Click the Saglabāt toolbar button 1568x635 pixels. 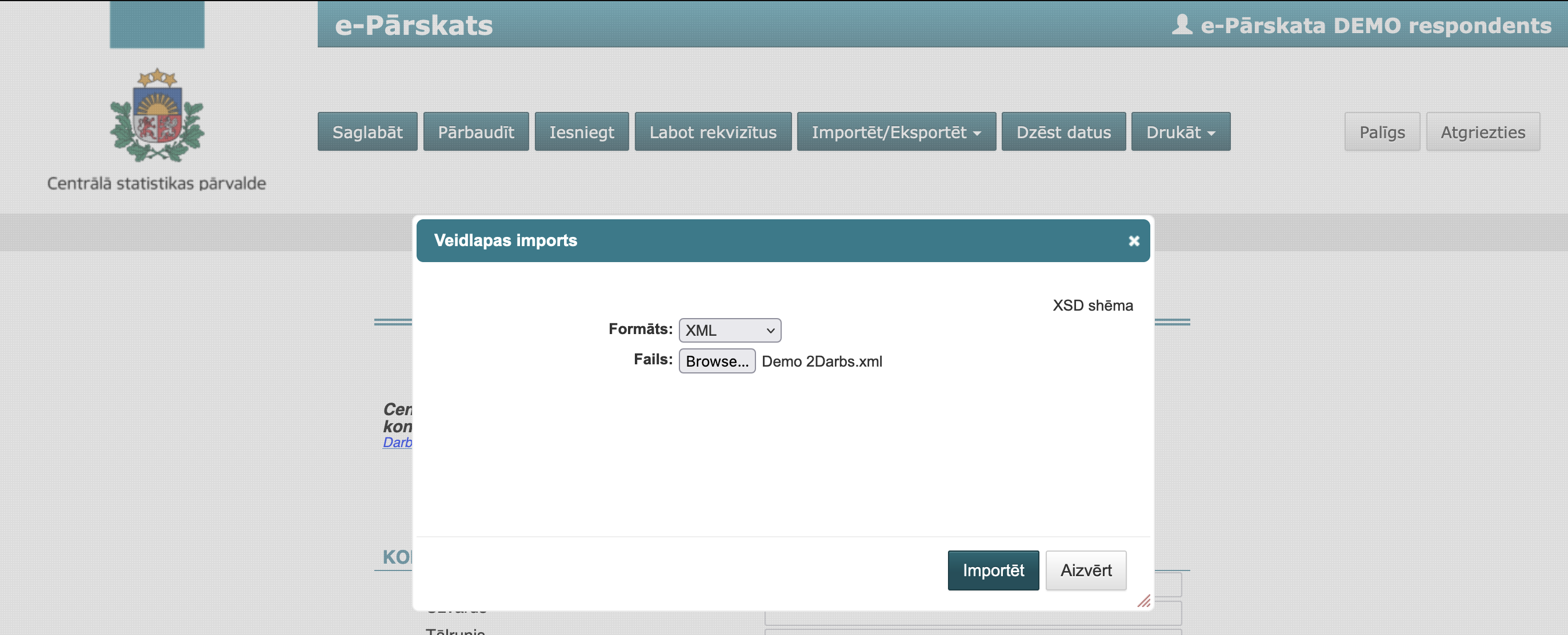coord(367,132)
